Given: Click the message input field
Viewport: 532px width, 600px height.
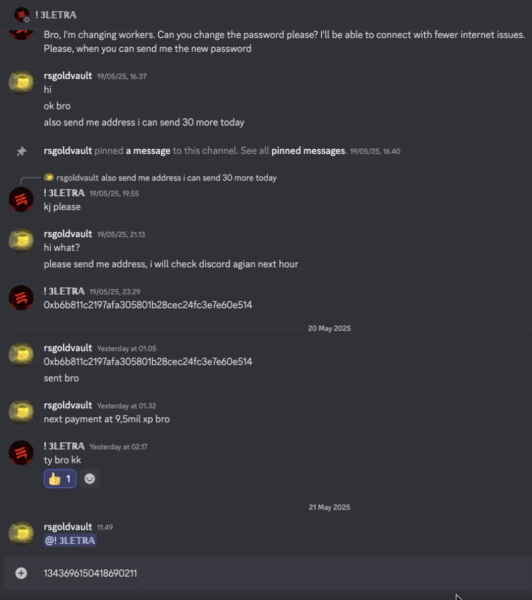Looking at the screenshot, I should 268,573.
